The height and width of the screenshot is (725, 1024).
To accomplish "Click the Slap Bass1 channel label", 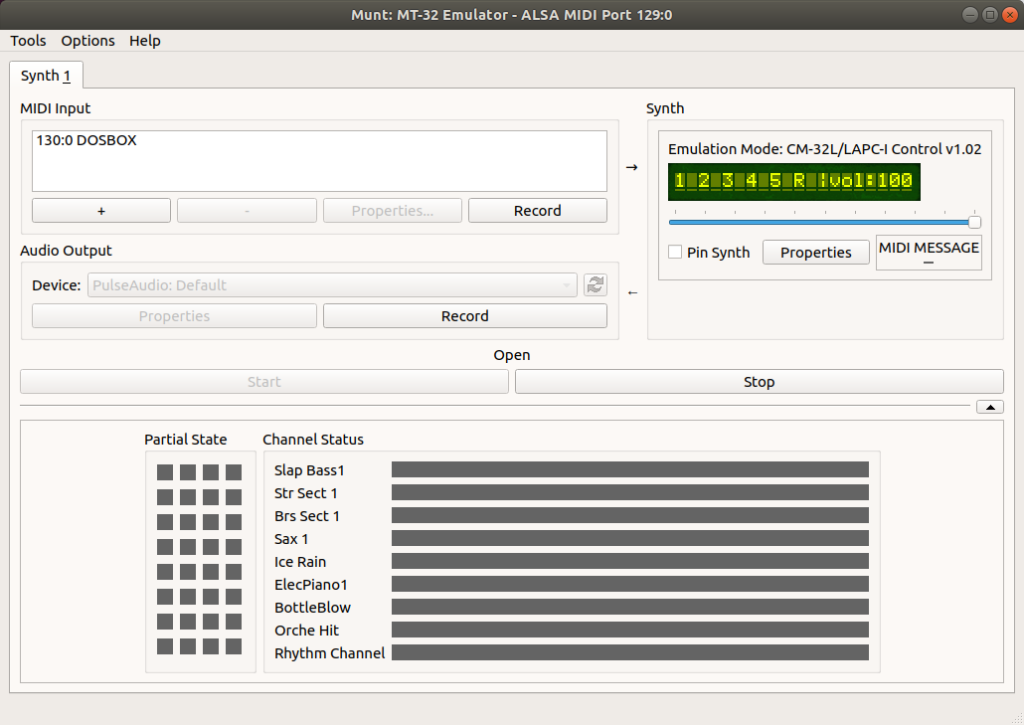I will (x=309, y=470).
